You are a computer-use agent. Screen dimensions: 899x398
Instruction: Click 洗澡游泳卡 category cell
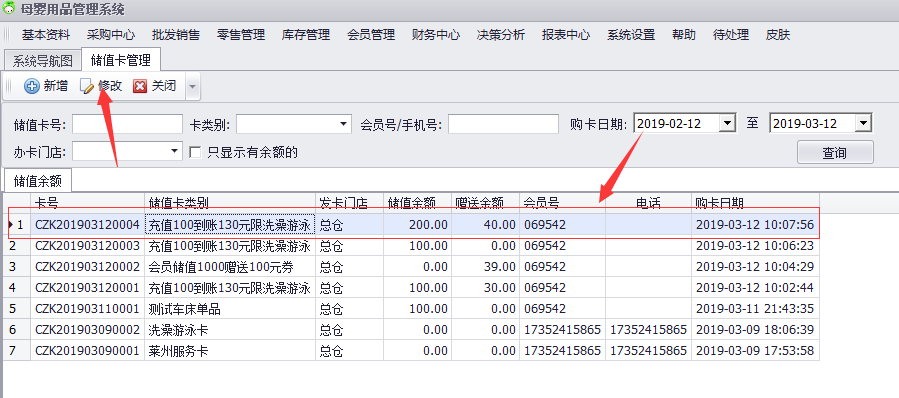[230, 330]
